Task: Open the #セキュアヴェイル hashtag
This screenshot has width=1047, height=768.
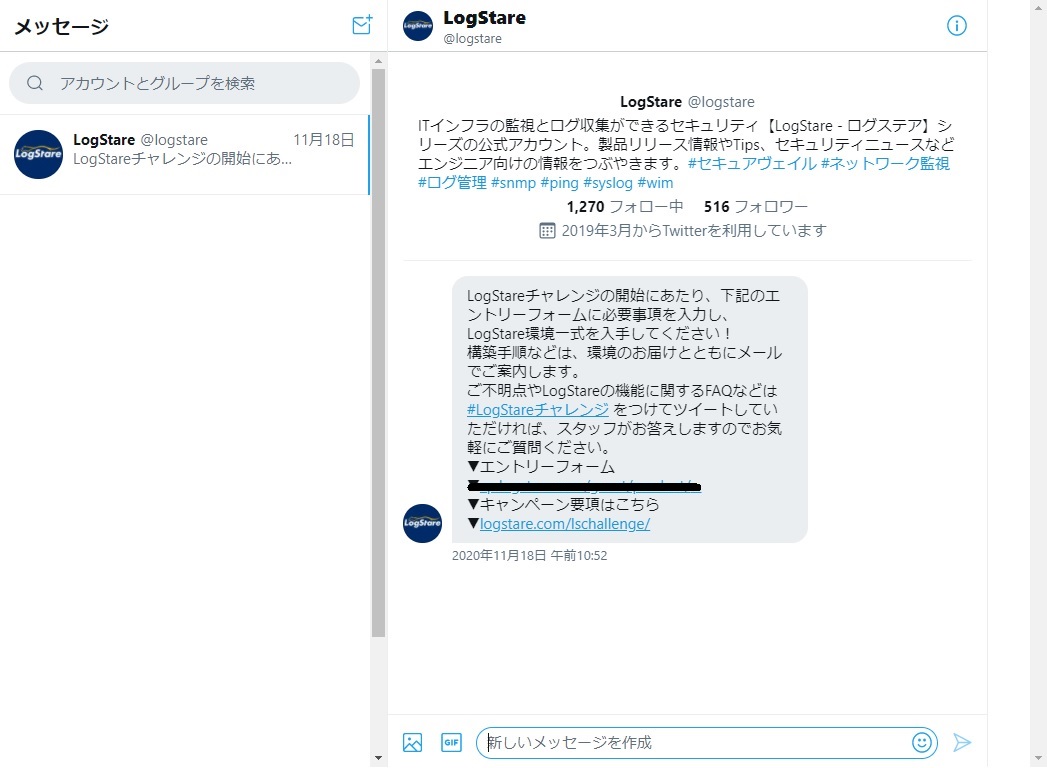Action: coord(752,164)
